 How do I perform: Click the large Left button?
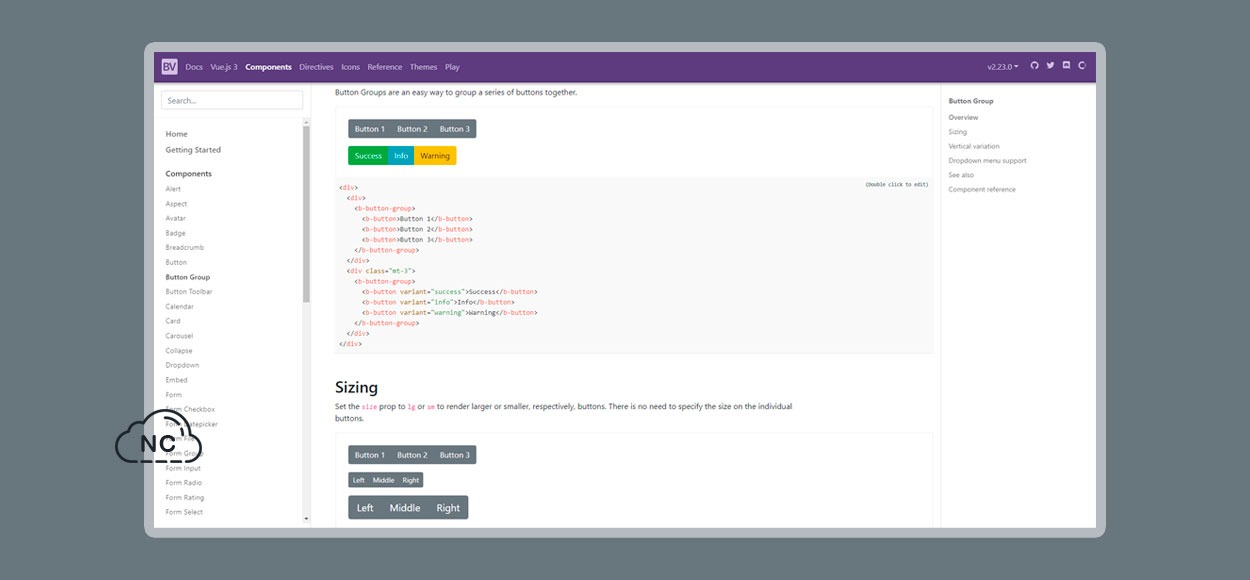coord(365,508)
